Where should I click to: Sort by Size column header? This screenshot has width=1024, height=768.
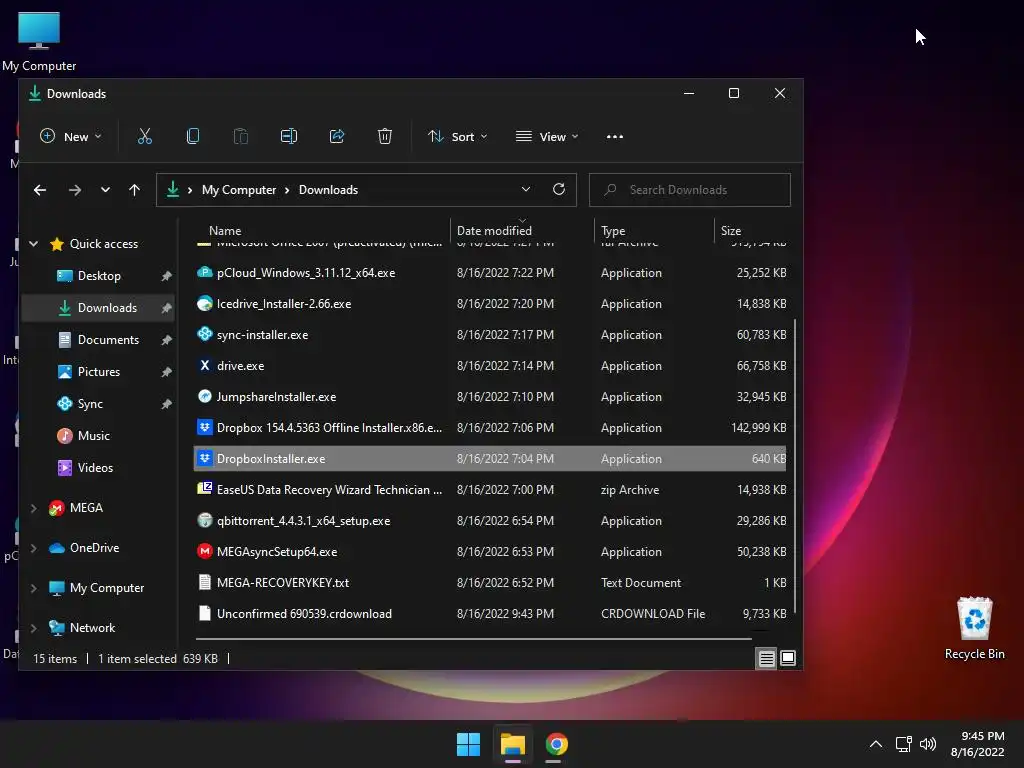click(752, 231)
